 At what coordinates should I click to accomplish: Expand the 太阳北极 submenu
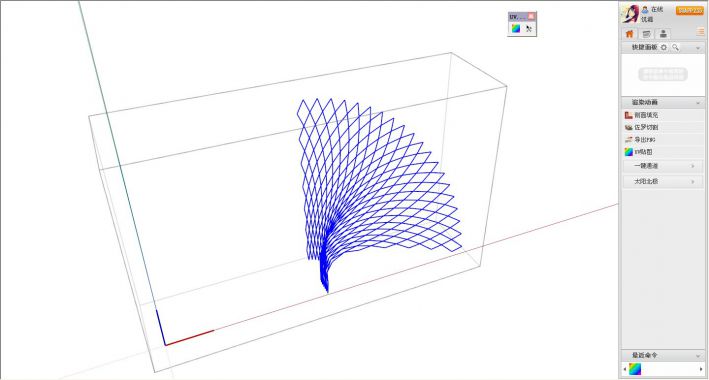coord(662,181)
